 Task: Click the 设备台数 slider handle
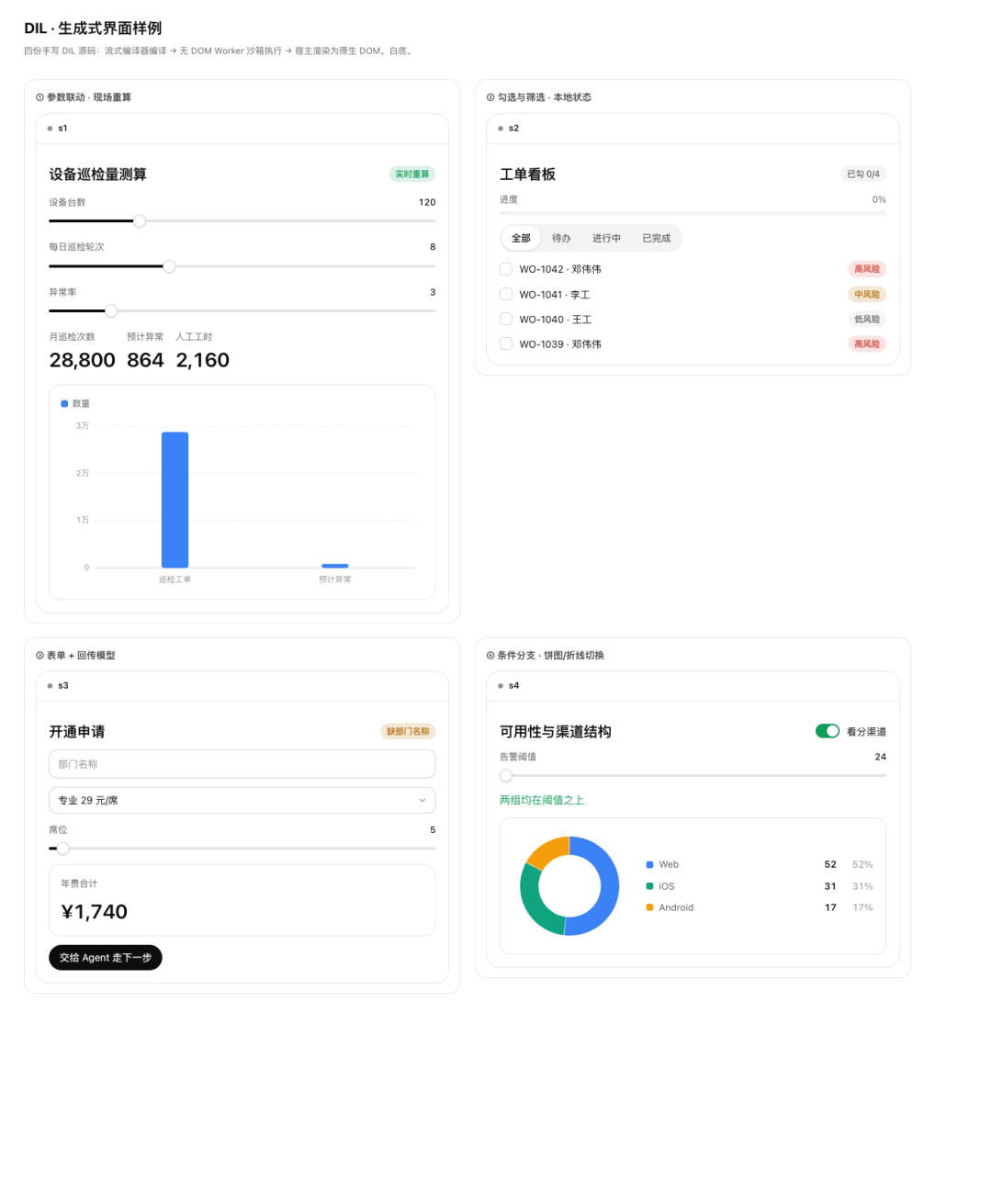[140, 220]
